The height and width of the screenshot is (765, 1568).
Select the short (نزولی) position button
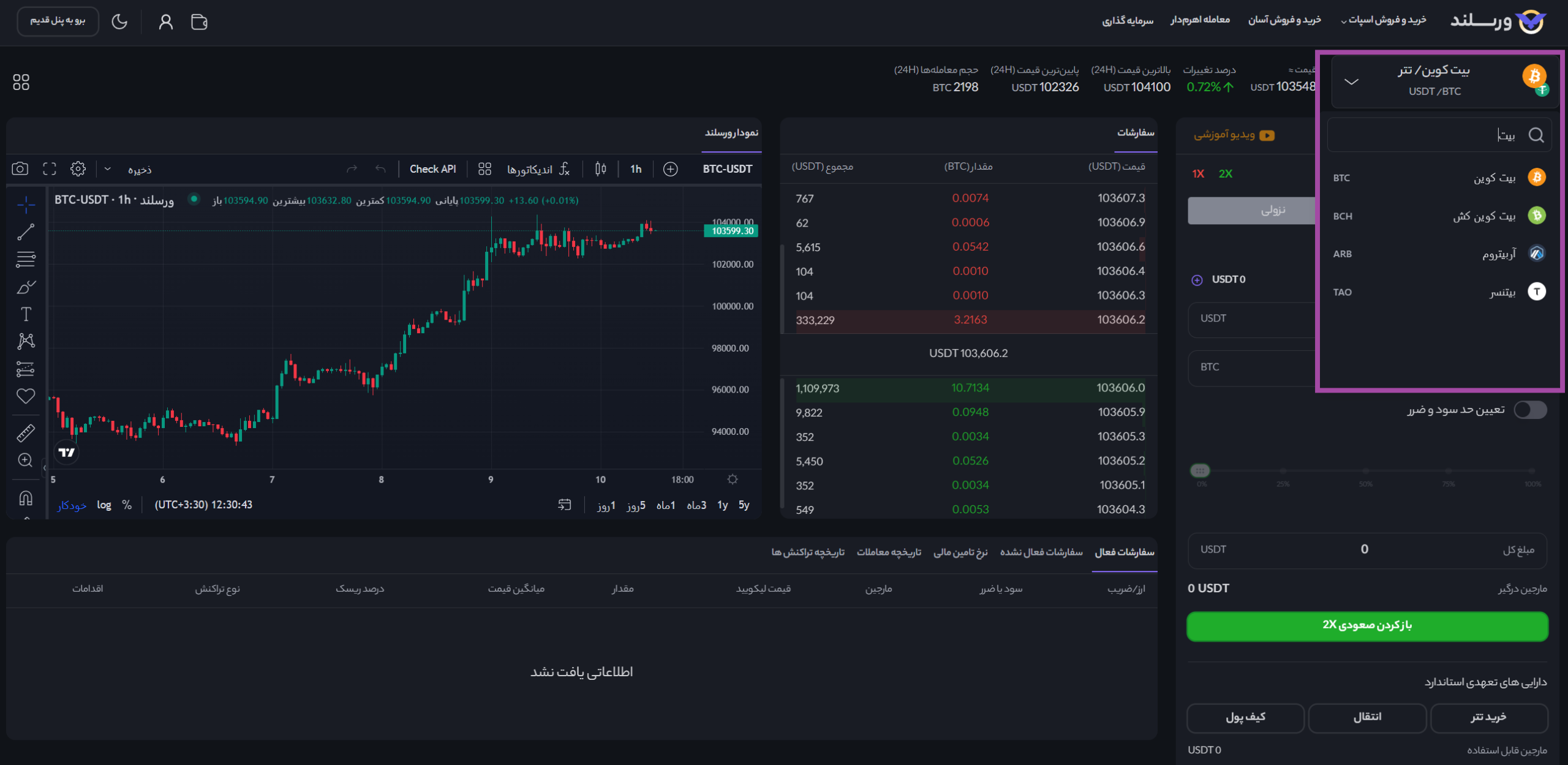click(1252, 210)
